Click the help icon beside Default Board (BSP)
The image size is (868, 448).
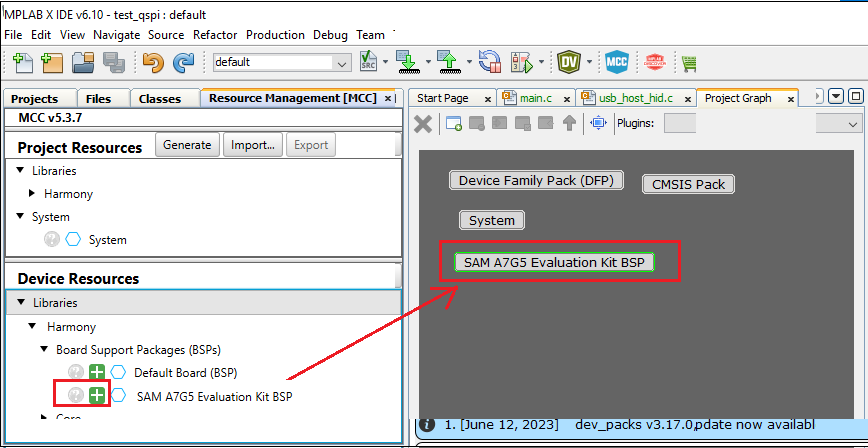click(76, 372)
